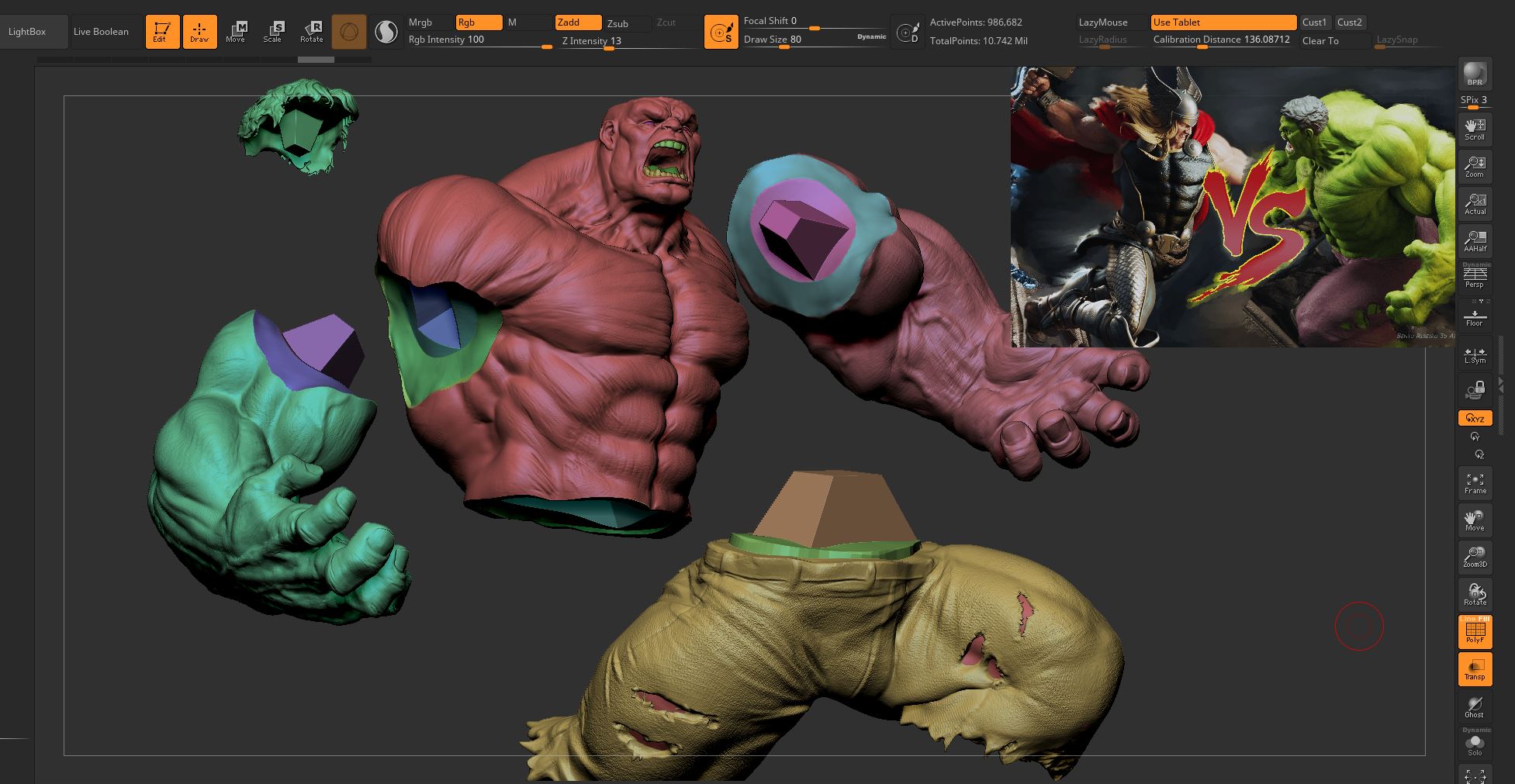
Task: Toggle Dynamic draw size
Action: [x=871, y=37]
